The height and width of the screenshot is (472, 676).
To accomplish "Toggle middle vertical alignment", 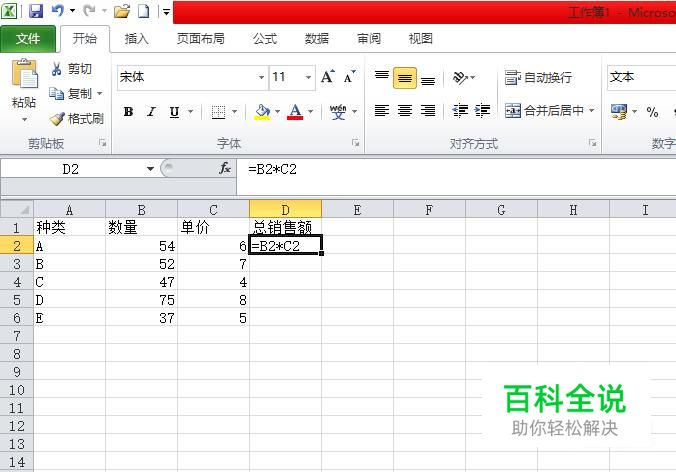I will coord(405,78).
